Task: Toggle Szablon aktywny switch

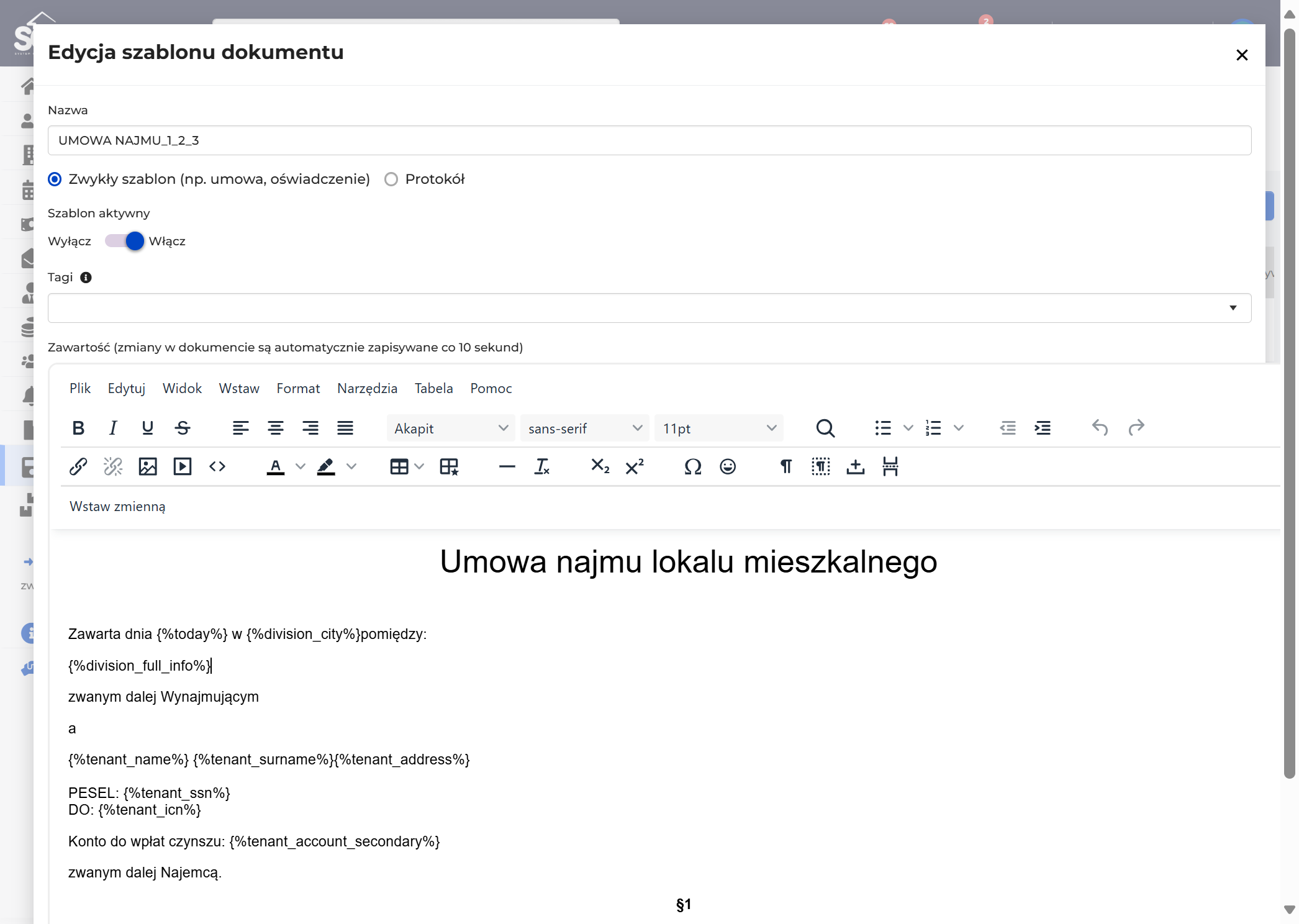Action: click(124, 241)
